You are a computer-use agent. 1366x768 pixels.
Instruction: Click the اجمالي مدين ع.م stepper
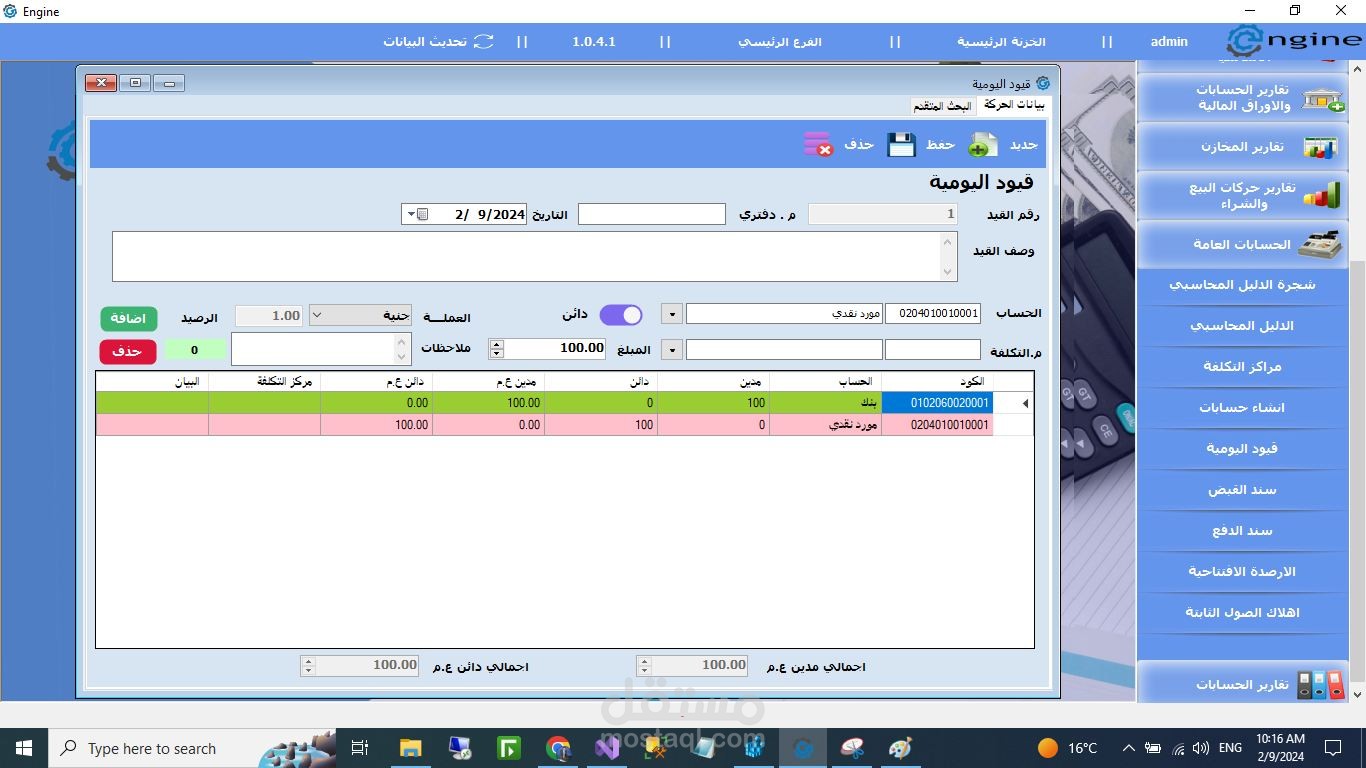[x=644, y=665]
